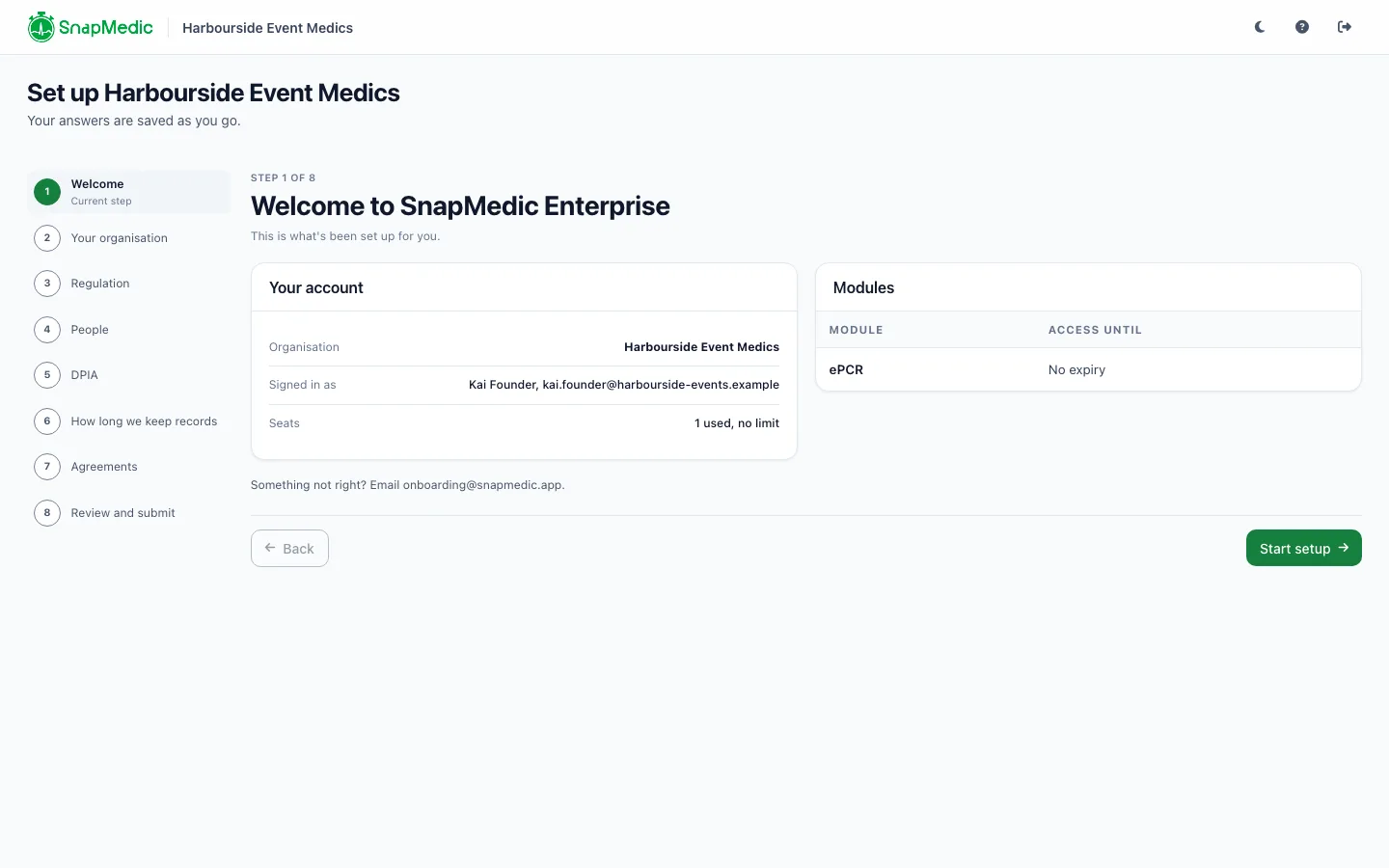Click the ePCR module row
1389x868 pixels.
point(1088,369)
